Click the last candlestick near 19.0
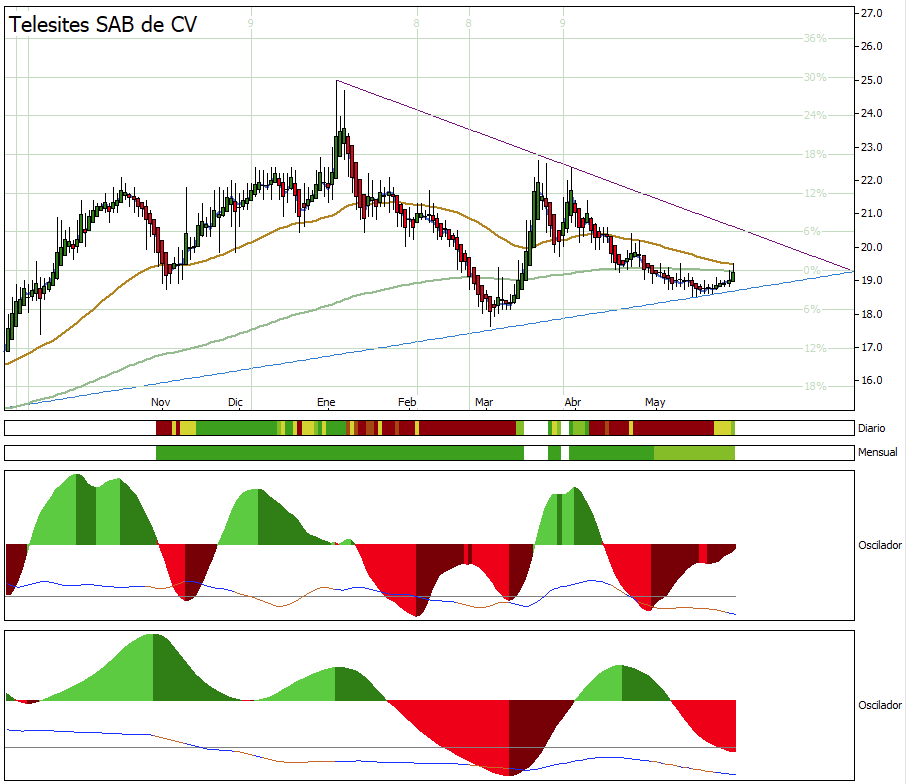Viewport: 906px width, 784px height. tap(733, 275)
